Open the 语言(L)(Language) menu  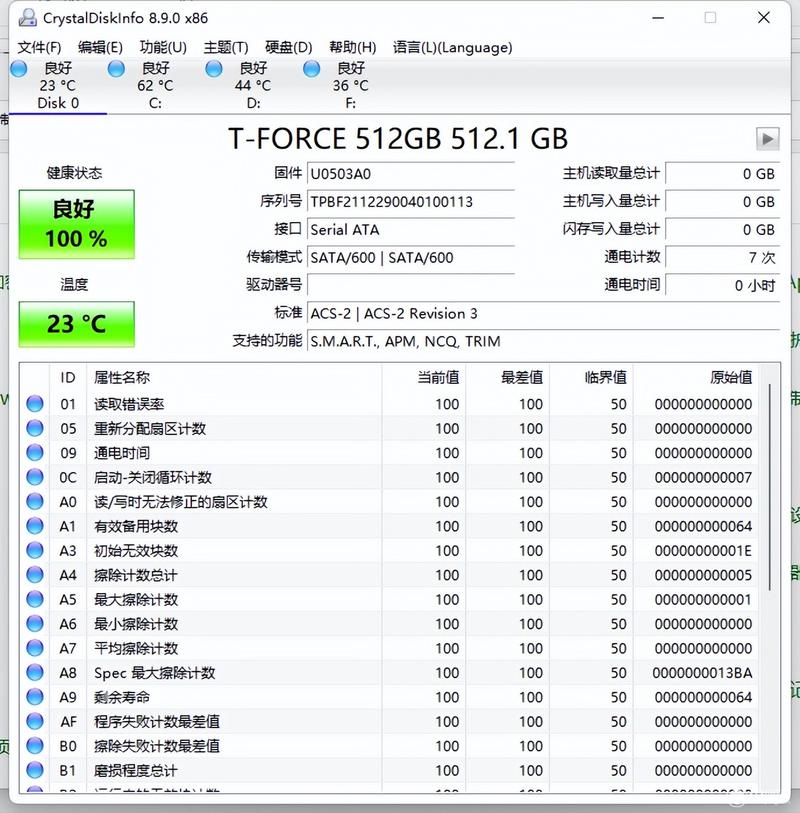pyautogui.click(x=452, y=48)
